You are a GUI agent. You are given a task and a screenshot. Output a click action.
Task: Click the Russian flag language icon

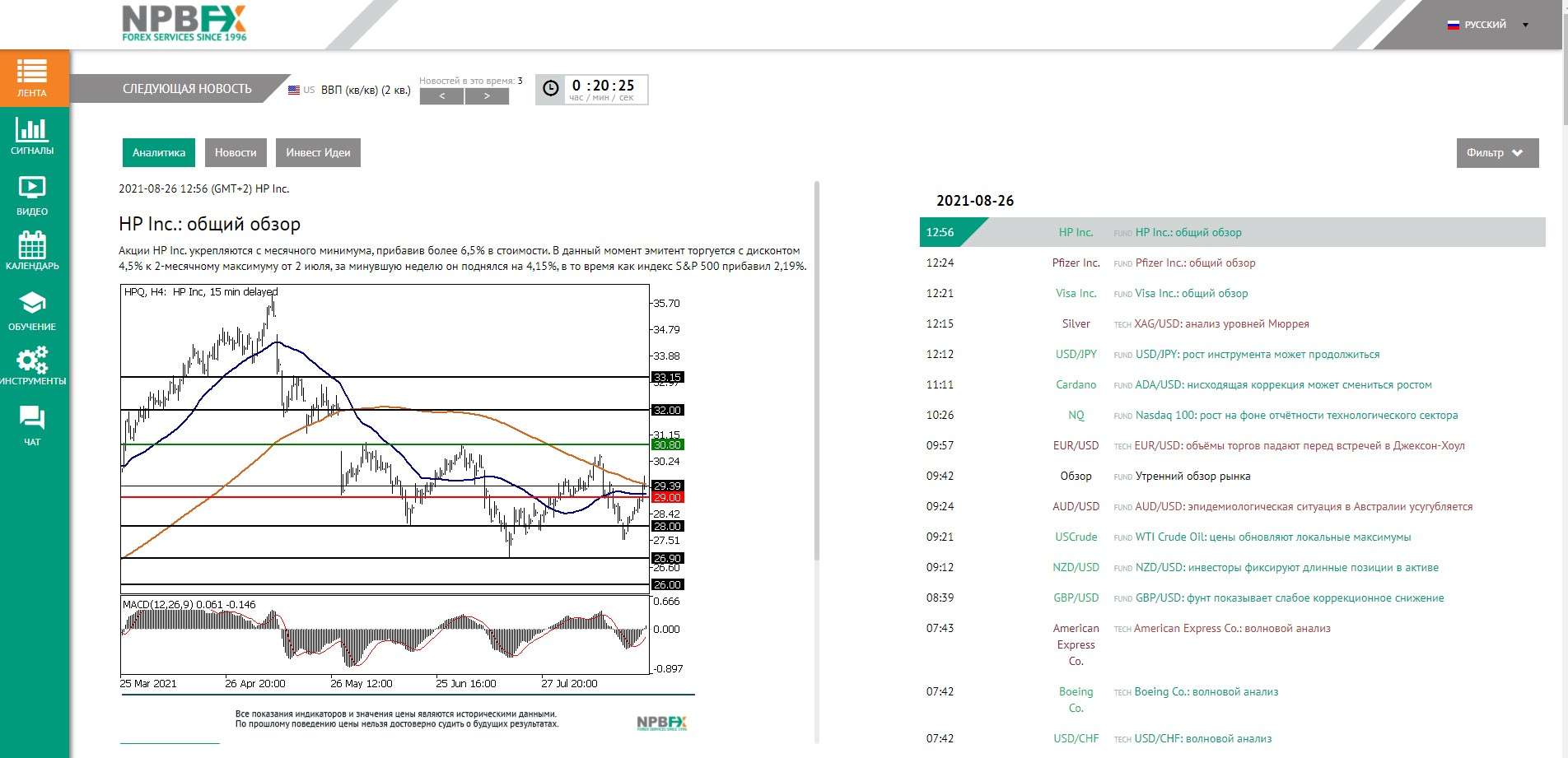click(x=1454, y=25)
